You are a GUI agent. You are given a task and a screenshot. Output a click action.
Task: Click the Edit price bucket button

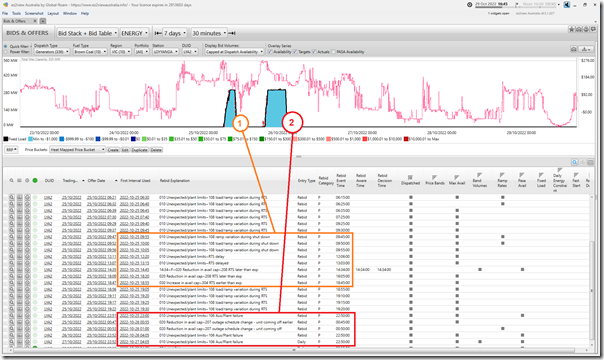click(125, 150)
